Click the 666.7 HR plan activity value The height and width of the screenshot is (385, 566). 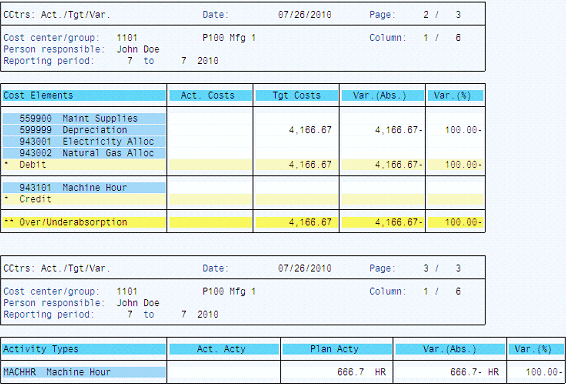pyautogui.click(x=361, y=372)
